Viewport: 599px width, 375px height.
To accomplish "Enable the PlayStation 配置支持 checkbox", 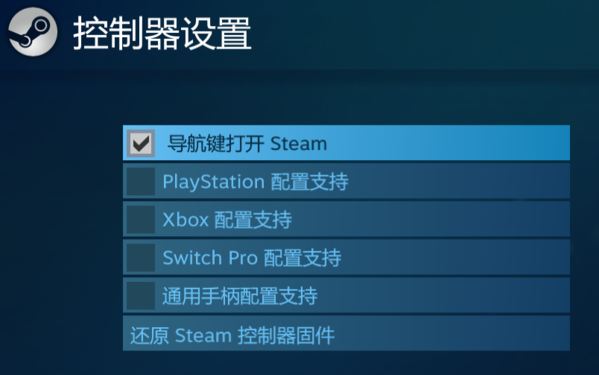I will pyautogui.click(x=141, y=181).
